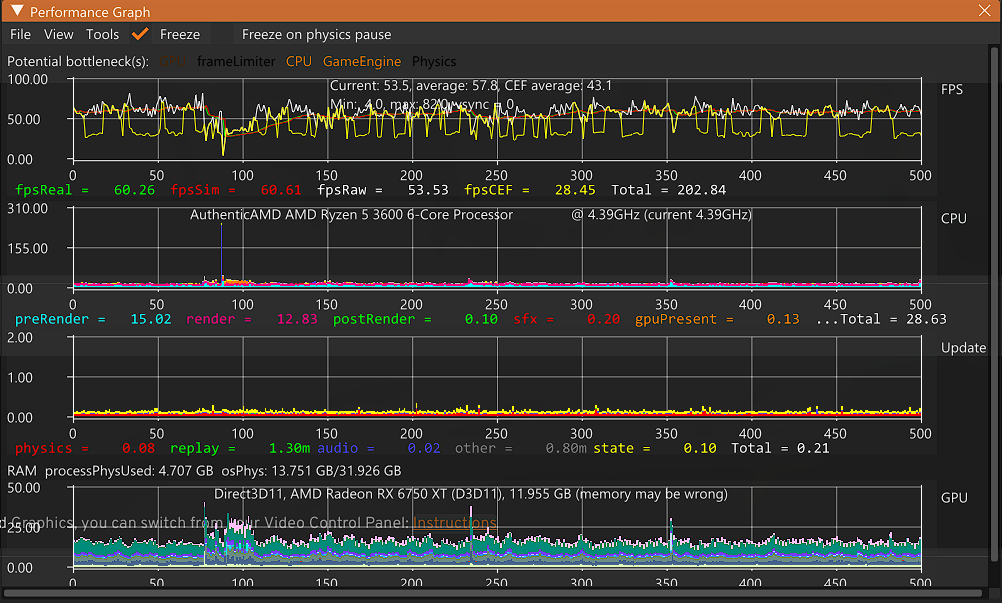Click the FPS graph side label
The height and width of the screenshot is (603, 1002).
[952, 89]
